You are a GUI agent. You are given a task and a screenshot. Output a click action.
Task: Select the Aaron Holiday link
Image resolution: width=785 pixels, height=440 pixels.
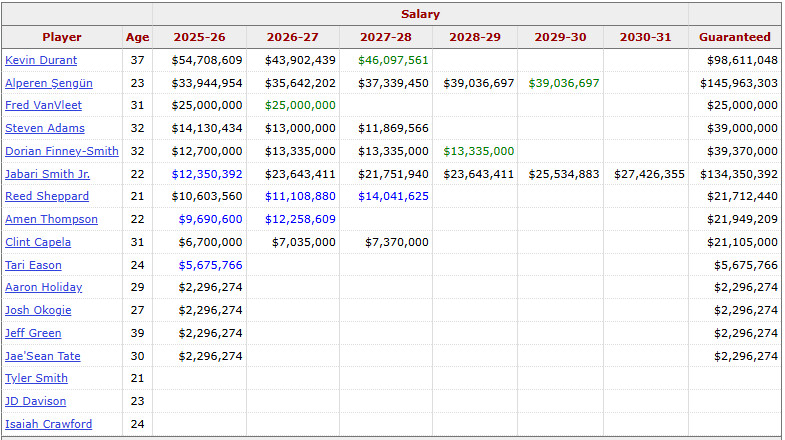[43, 287]
